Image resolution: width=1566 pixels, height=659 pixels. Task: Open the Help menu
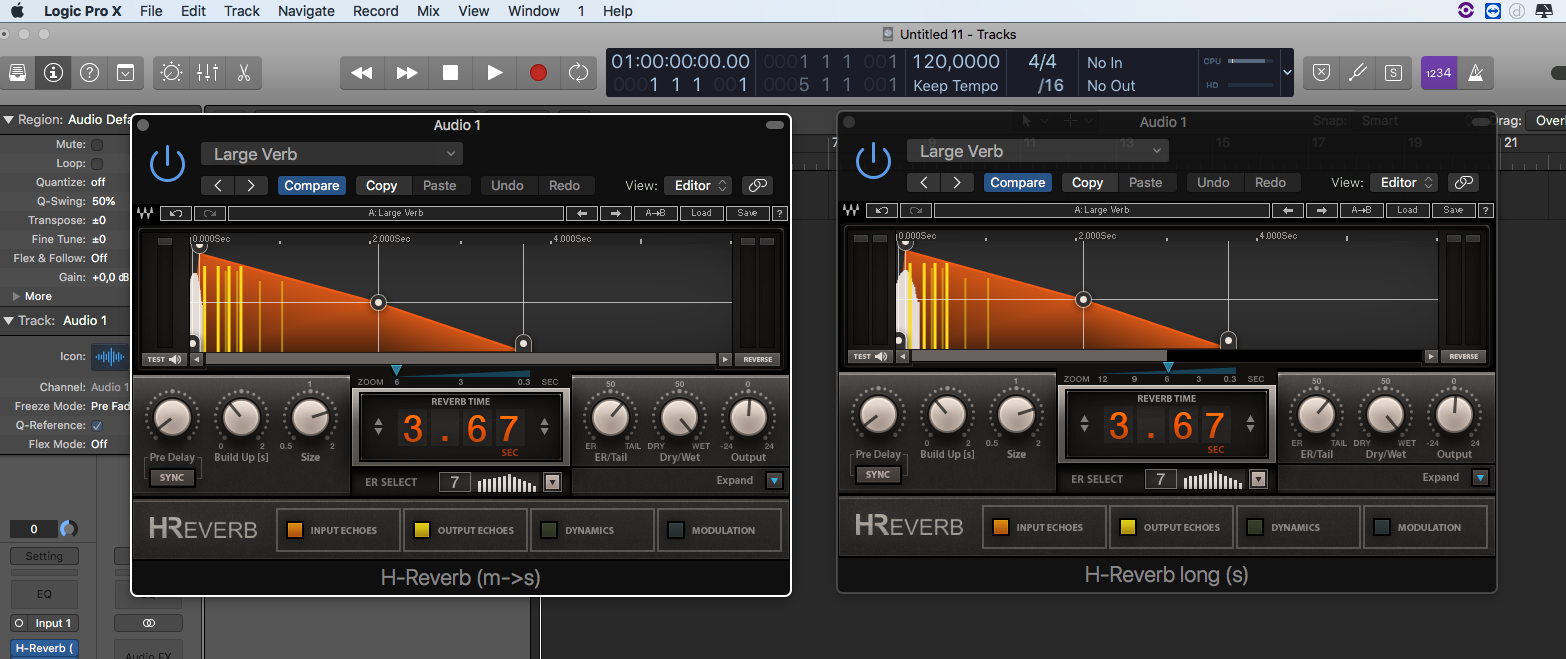[x=618, y=11]
